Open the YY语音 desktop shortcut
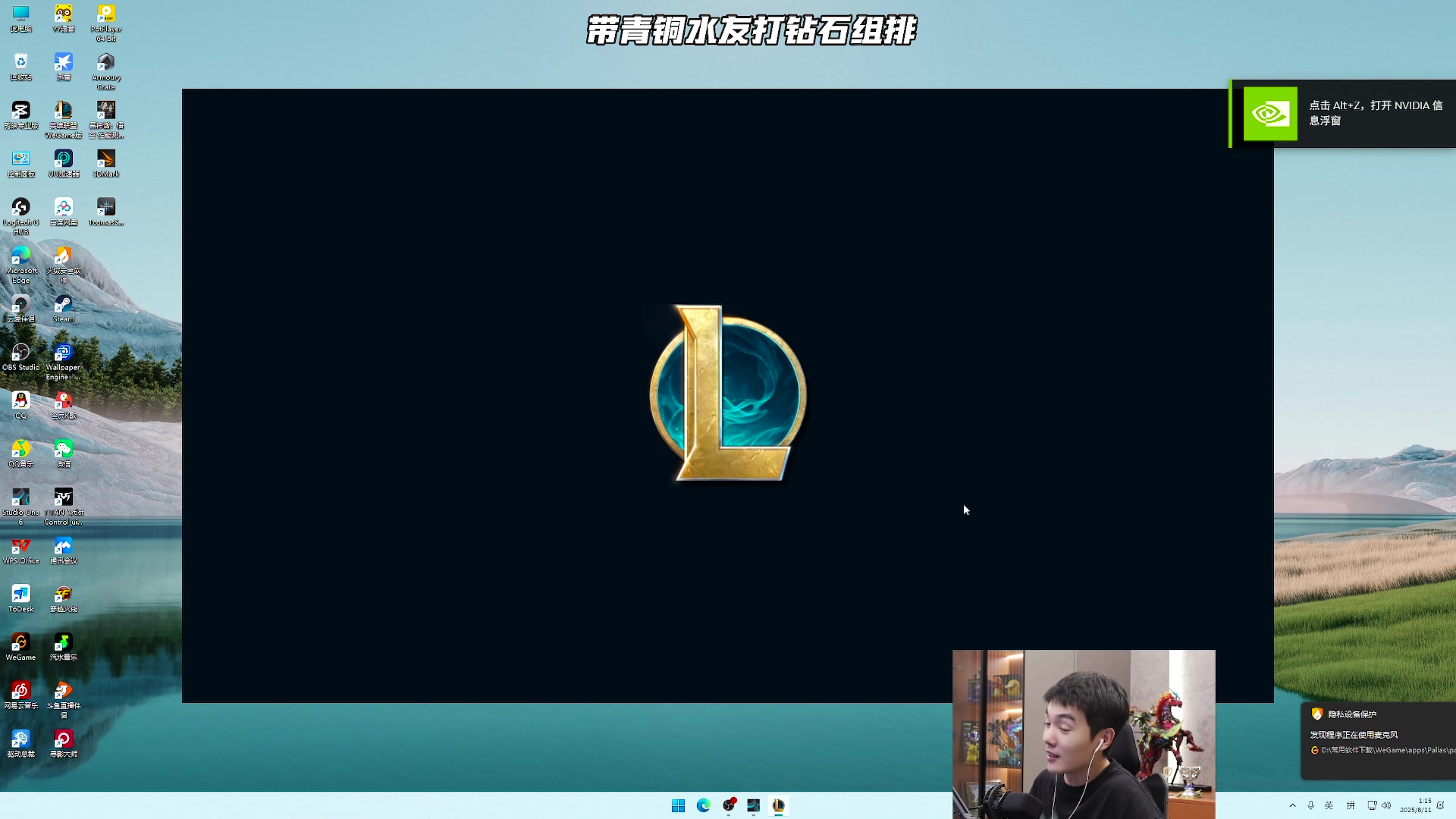The height and width of the screenshot is (819, 1456). coord(64,18)
